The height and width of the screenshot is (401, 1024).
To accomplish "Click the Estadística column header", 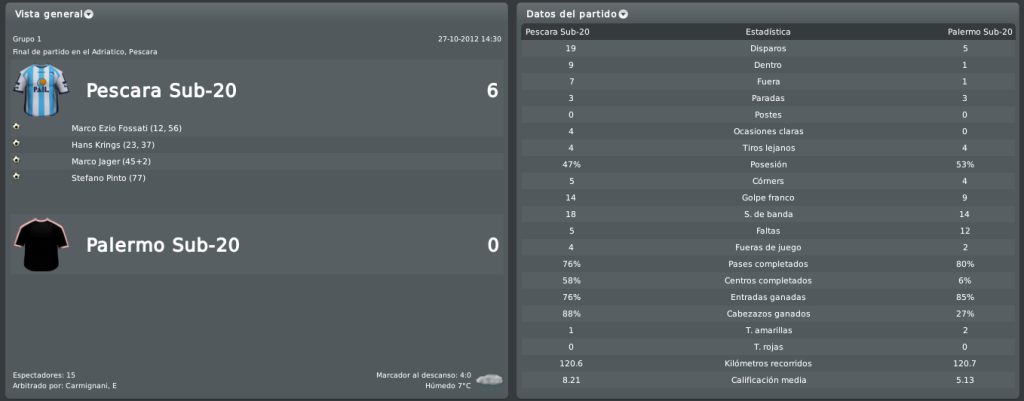I will (768, 31).
